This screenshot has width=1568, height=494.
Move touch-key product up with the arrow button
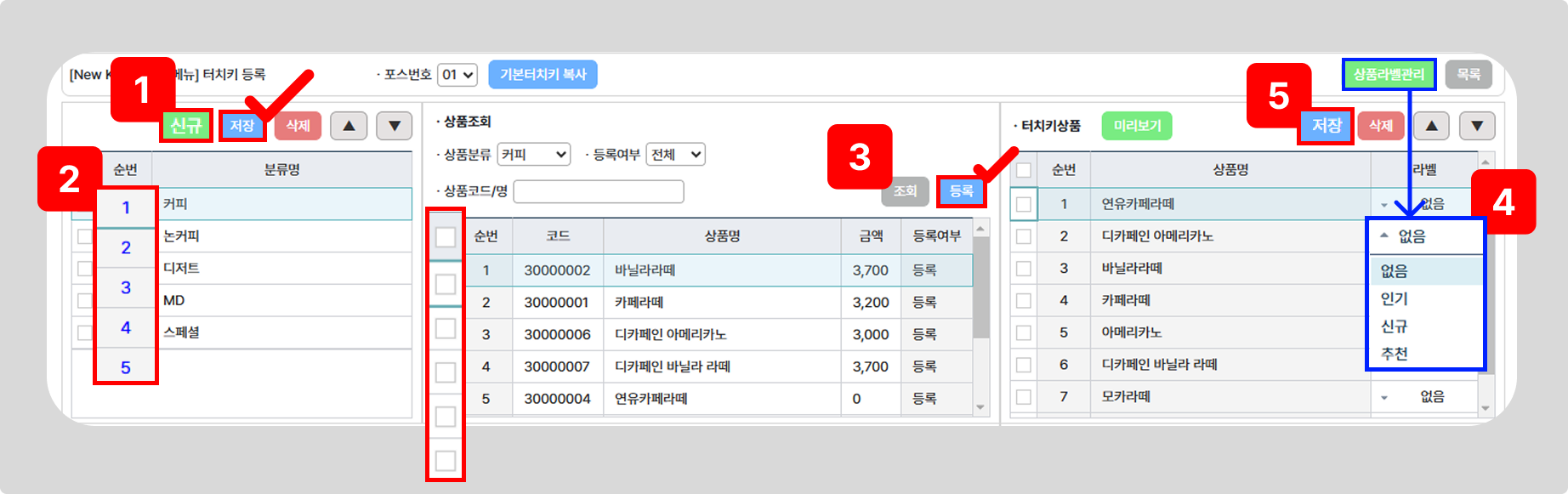[1431, 126]
